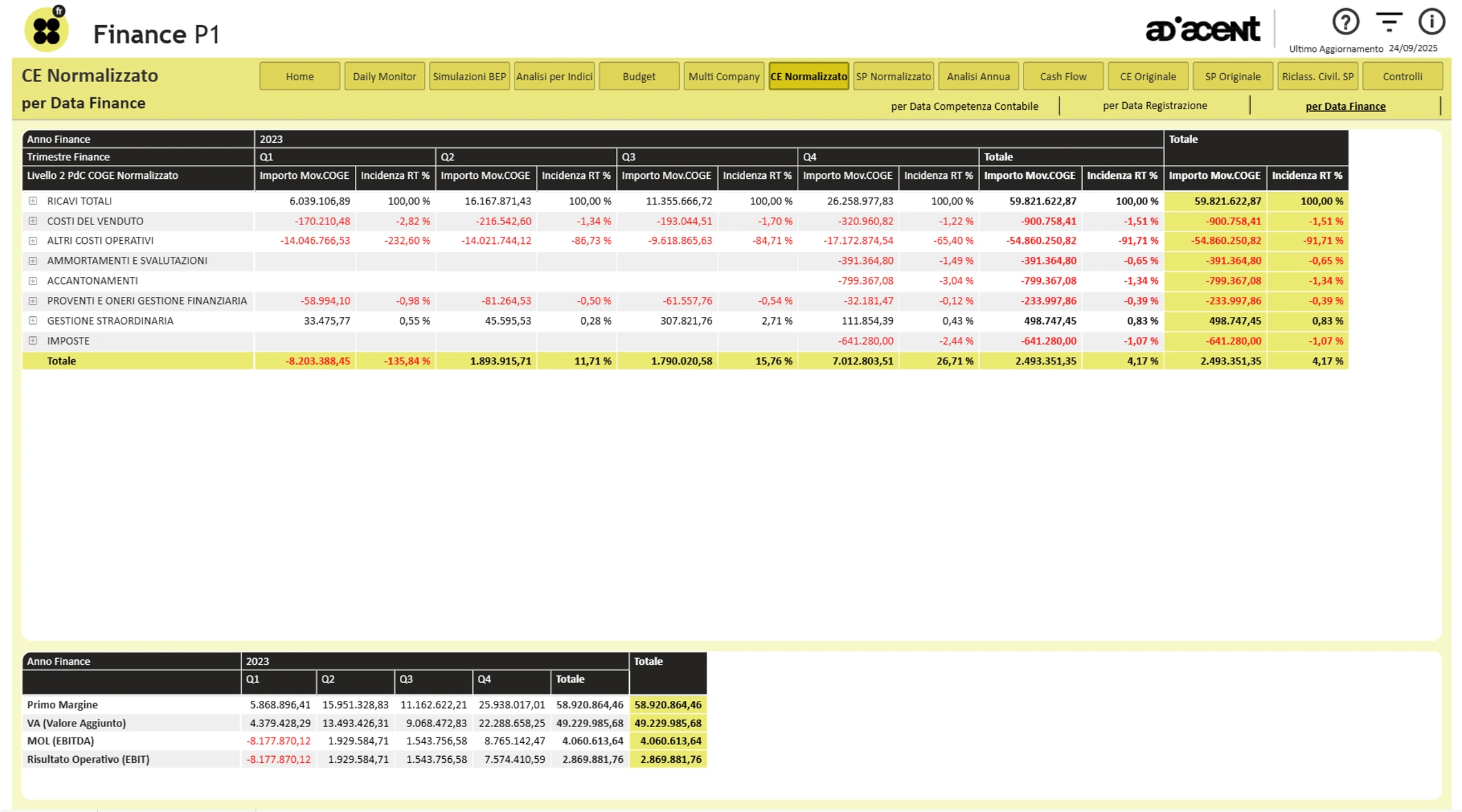The image size is (1462, 812).
Task: Click the adacent brand logo
Action: (x=1202, y=30)
